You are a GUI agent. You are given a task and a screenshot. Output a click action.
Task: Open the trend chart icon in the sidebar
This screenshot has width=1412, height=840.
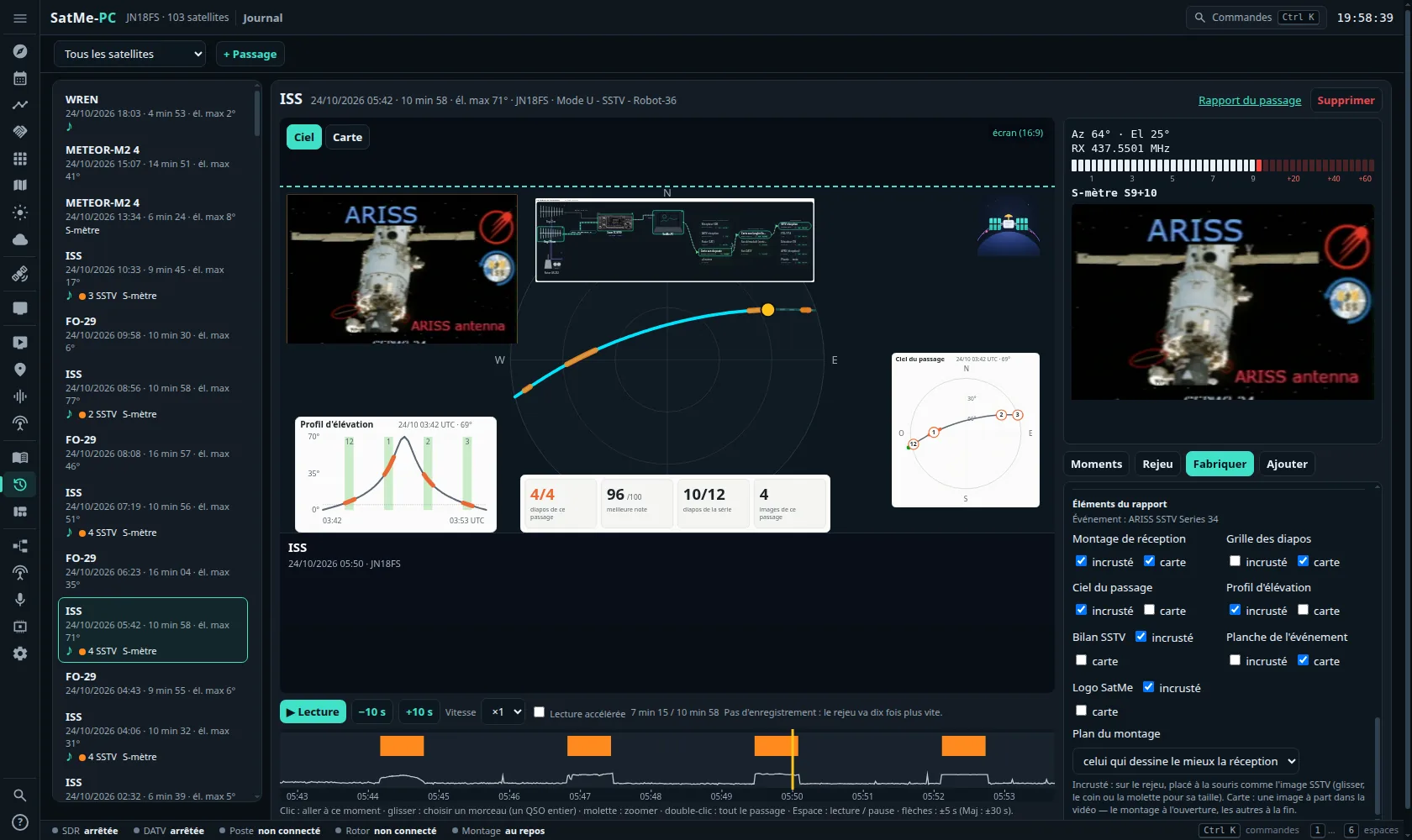pyautogui.click(x=20, y=105)
